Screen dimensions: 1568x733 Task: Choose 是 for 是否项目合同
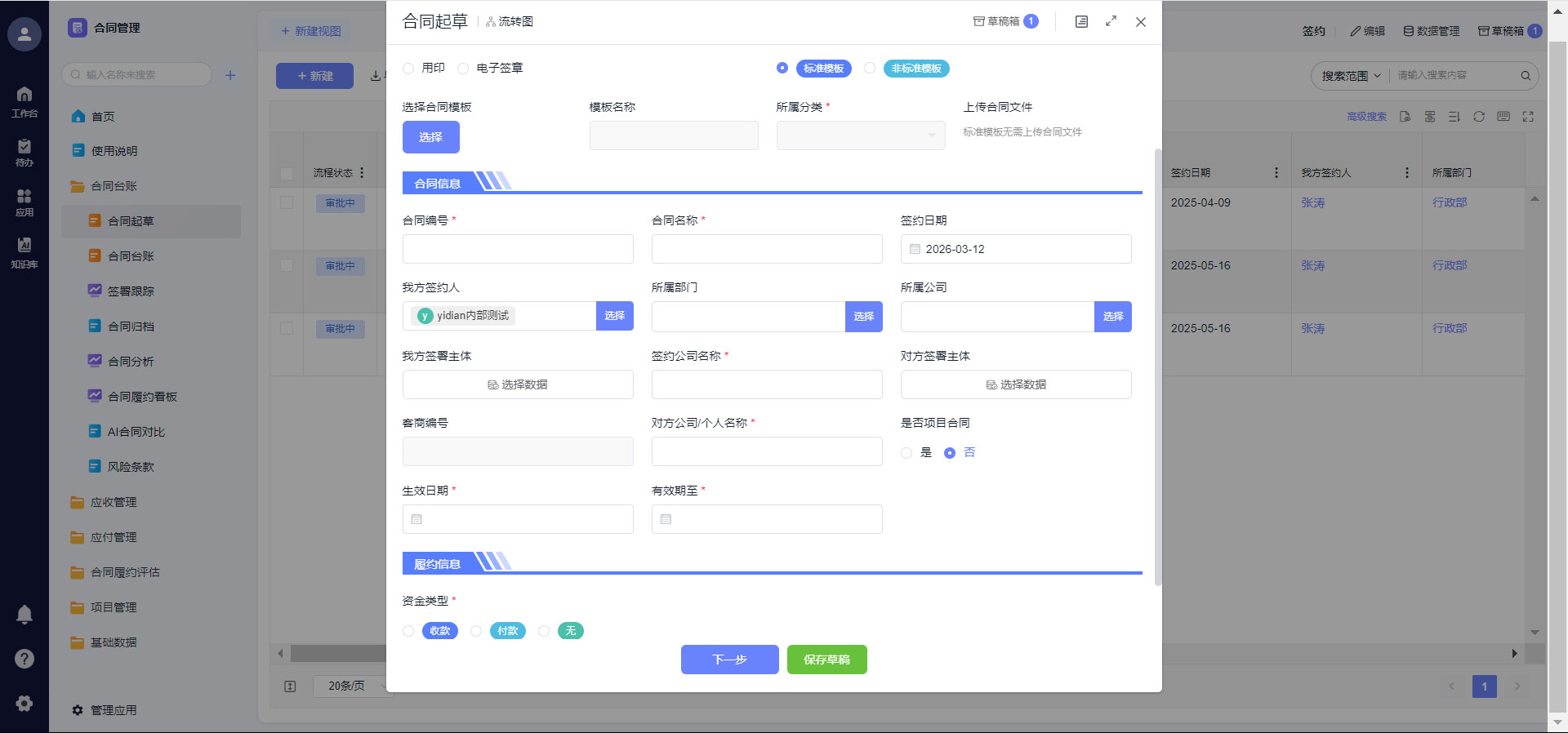[x=906, y=453]
